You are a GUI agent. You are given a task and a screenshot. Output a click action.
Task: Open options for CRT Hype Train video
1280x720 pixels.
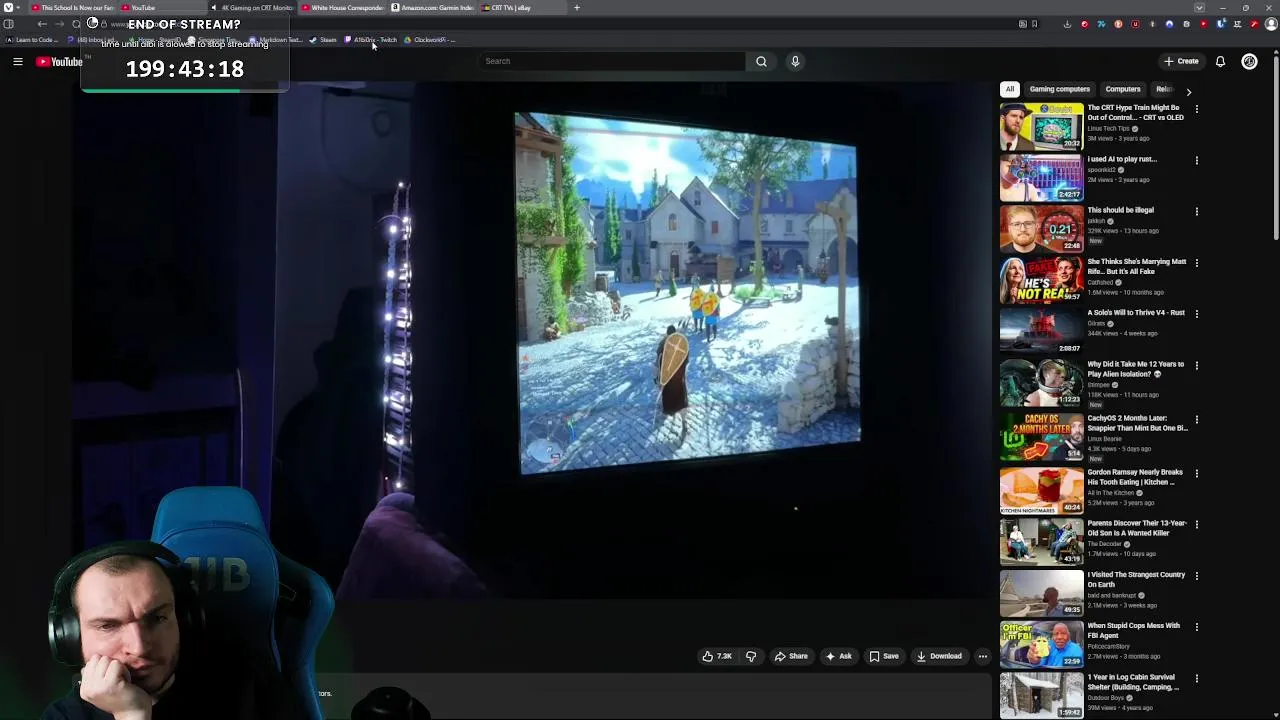pos(1196,108)
